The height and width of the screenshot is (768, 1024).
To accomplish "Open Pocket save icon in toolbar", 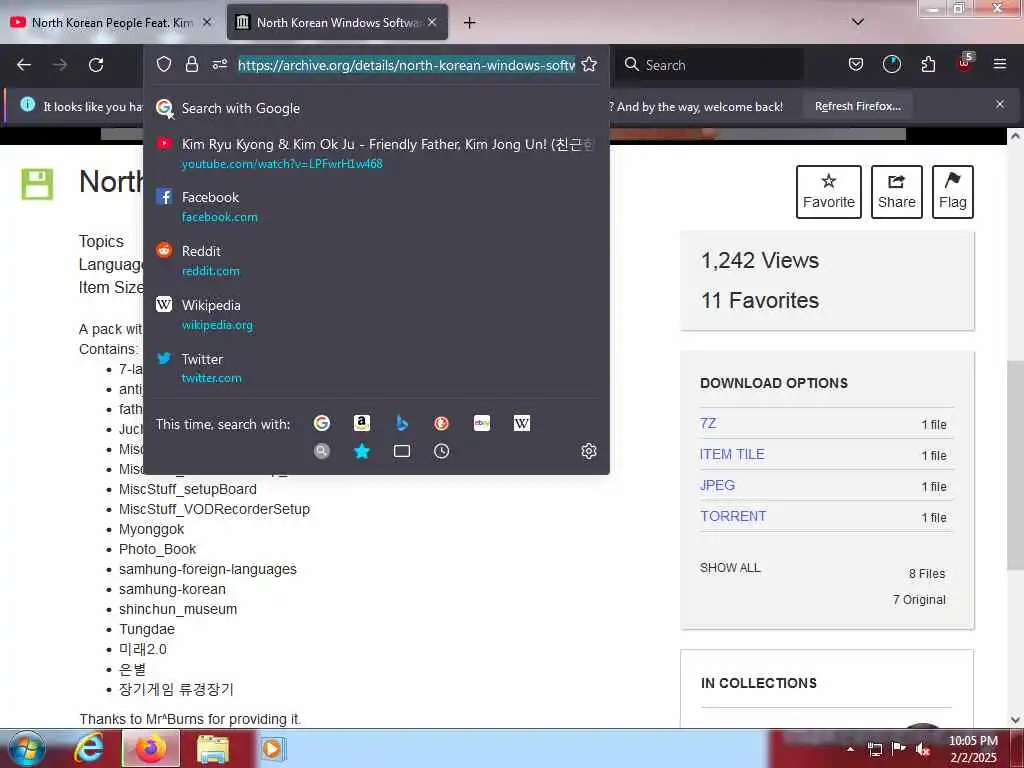I will pyautogui.click(x=856, y=64).
